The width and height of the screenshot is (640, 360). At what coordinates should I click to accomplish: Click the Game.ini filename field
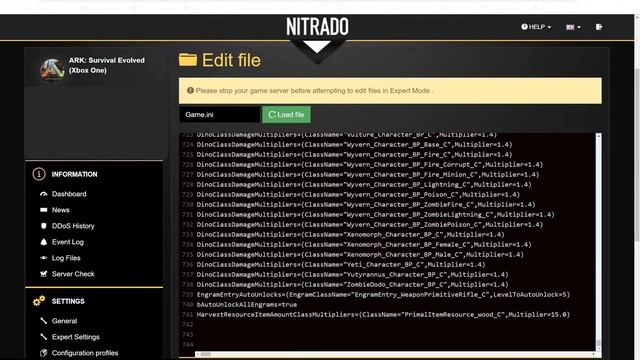pos(219,115)
